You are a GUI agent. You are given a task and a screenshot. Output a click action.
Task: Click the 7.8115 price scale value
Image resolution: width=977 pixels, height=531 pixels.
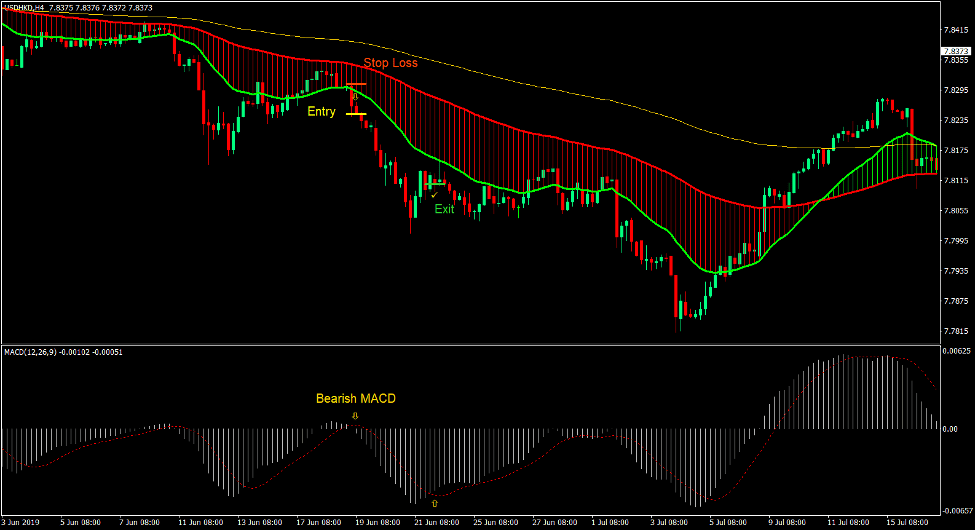click(x=956, y=181)
